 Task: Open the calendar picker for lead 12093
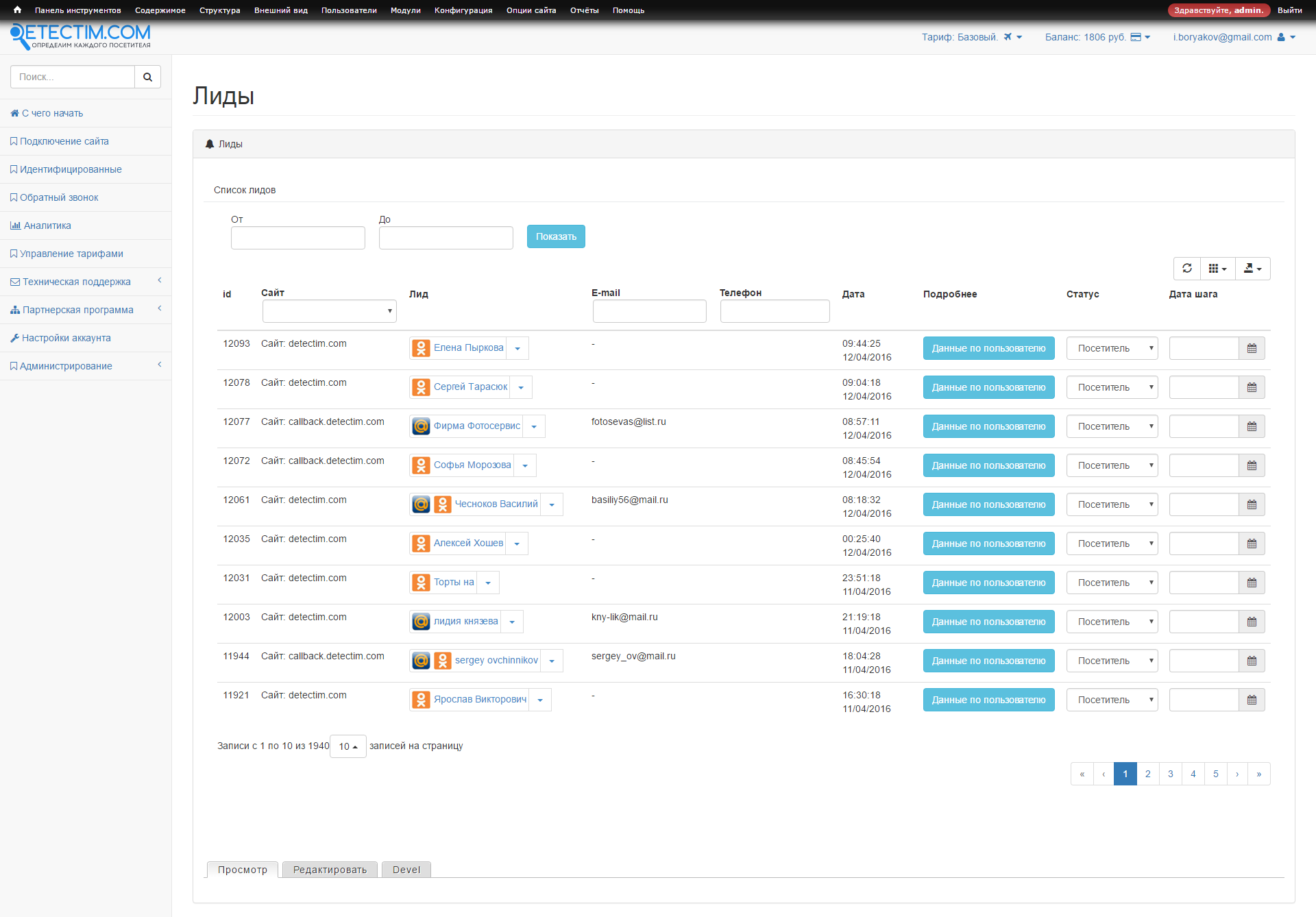pyautogui.click(x=1252, y=348)
